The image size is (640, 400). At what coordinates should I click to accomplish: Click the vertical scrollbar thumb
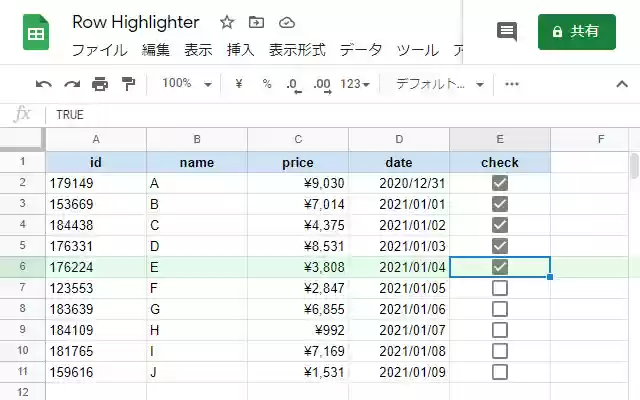[634, 166]
